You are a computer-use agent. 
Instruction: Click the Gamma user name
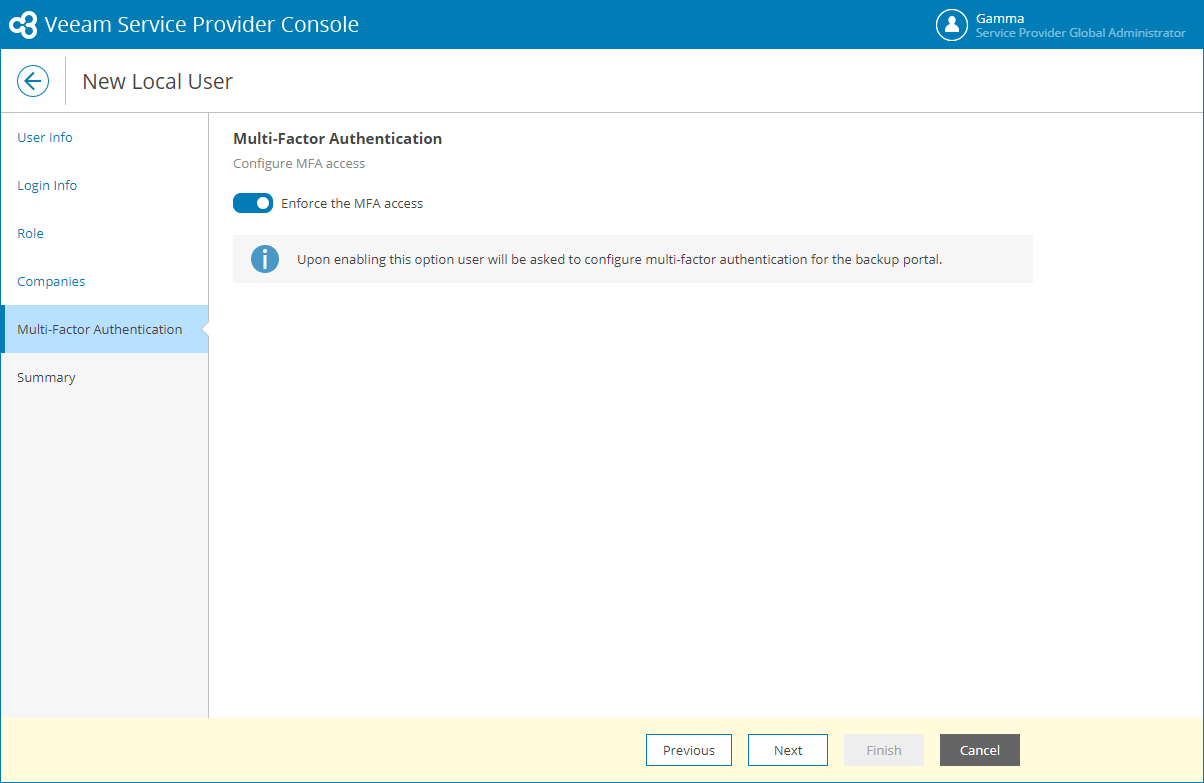1000,18
